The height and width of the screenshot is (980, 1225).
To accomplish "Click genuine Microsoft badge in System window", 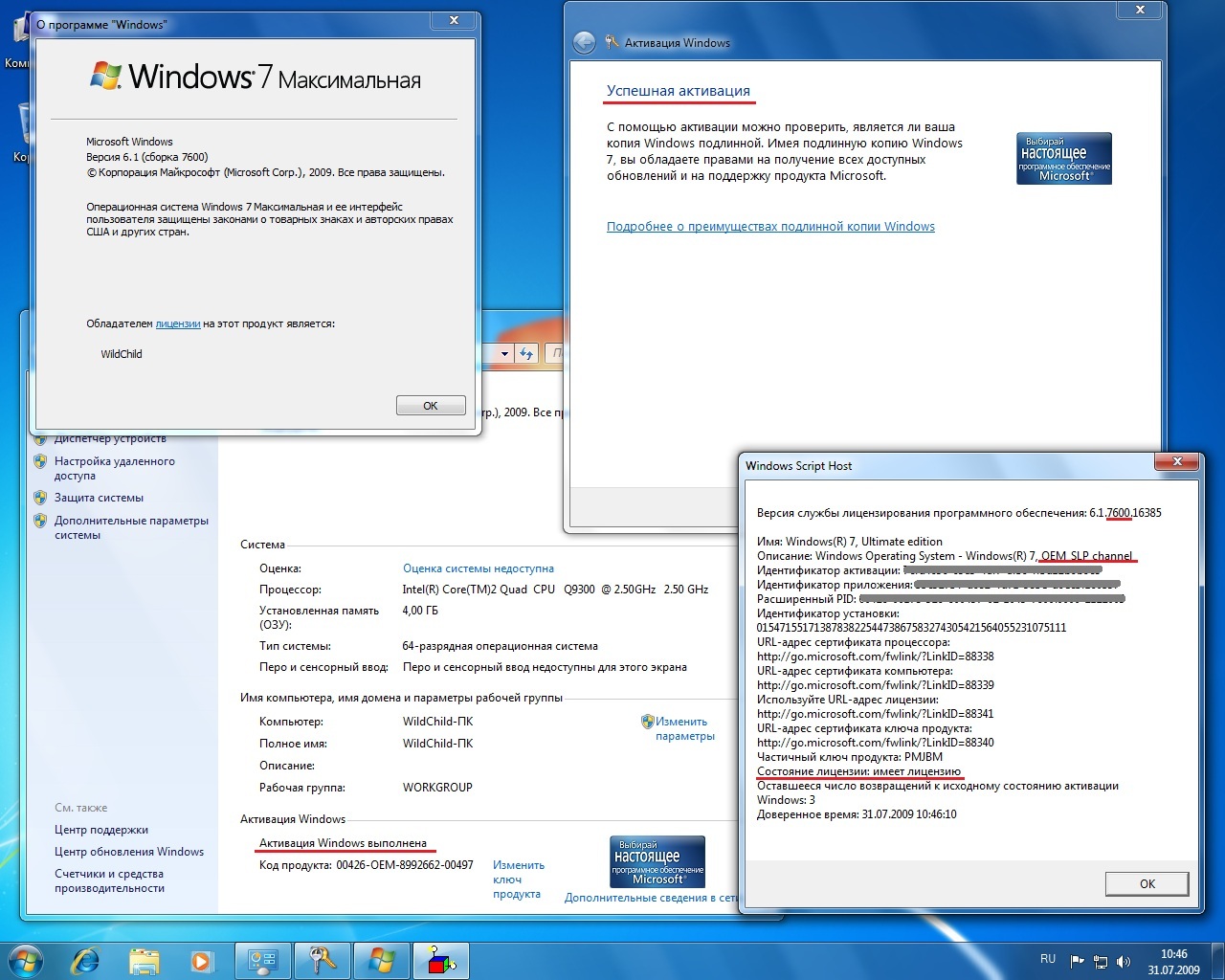I will click(x=657, y=861).
